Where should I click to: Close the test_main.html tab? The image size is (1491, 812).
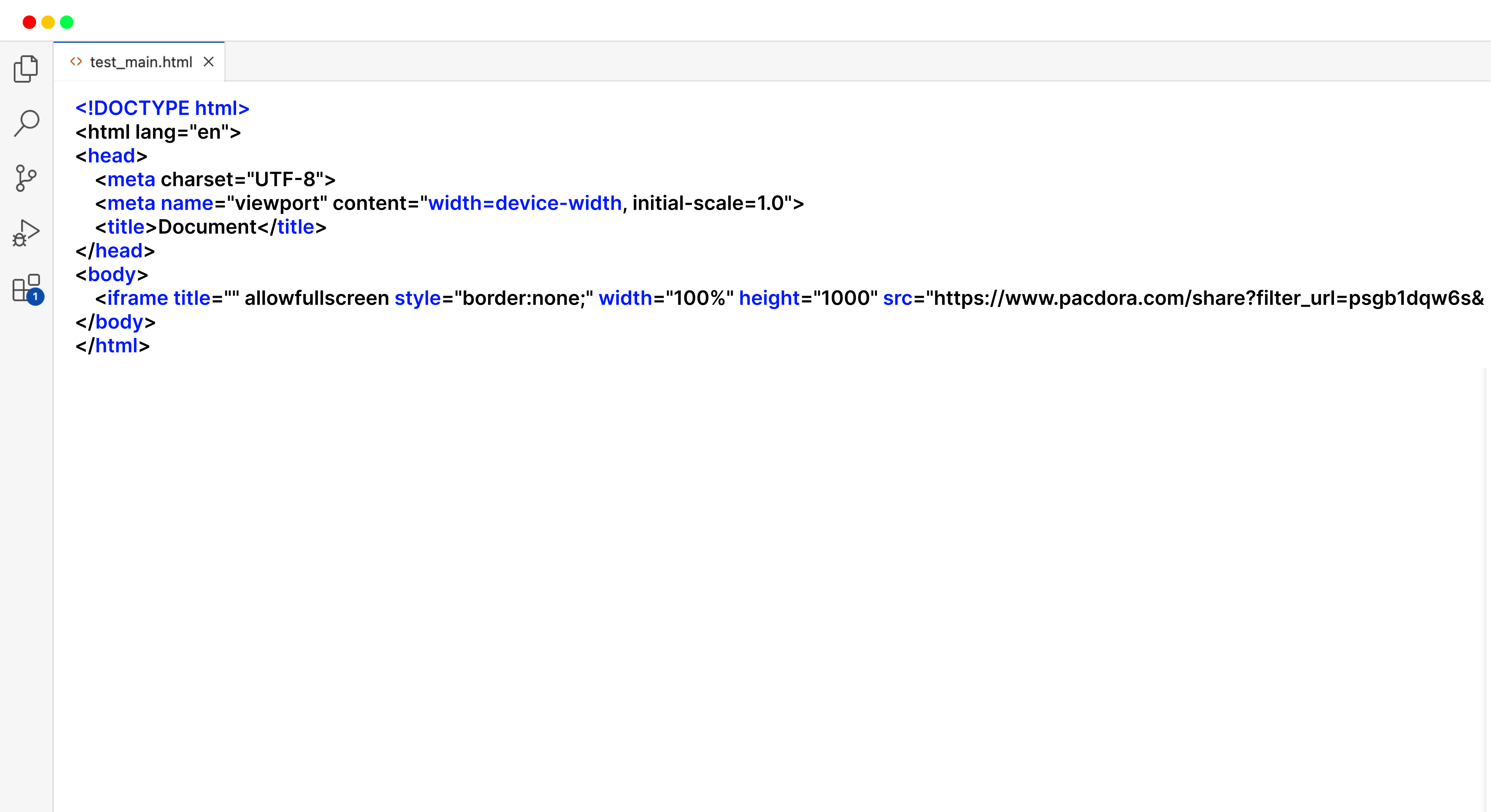209,61
